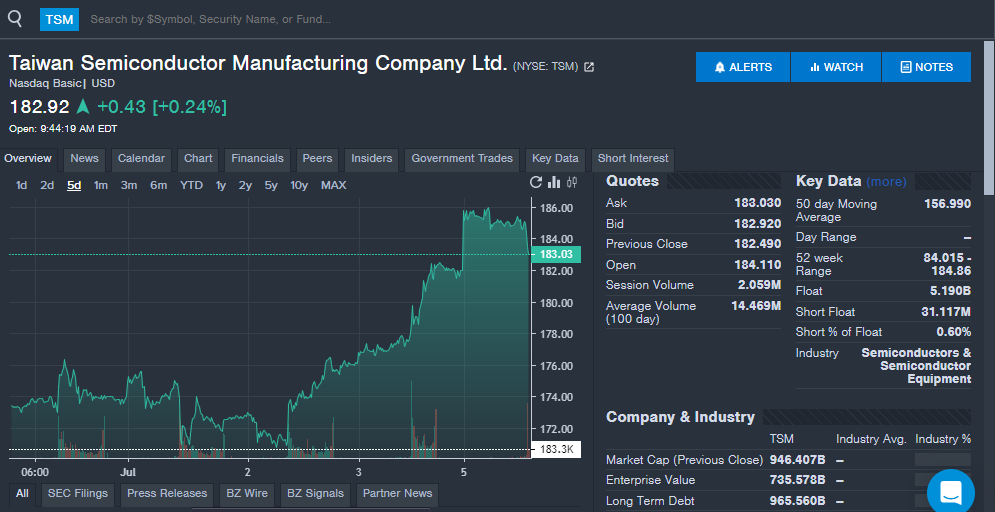Click the 183.03 price label on chart
Screen dimensions: 995x512
tap(555, 254)
